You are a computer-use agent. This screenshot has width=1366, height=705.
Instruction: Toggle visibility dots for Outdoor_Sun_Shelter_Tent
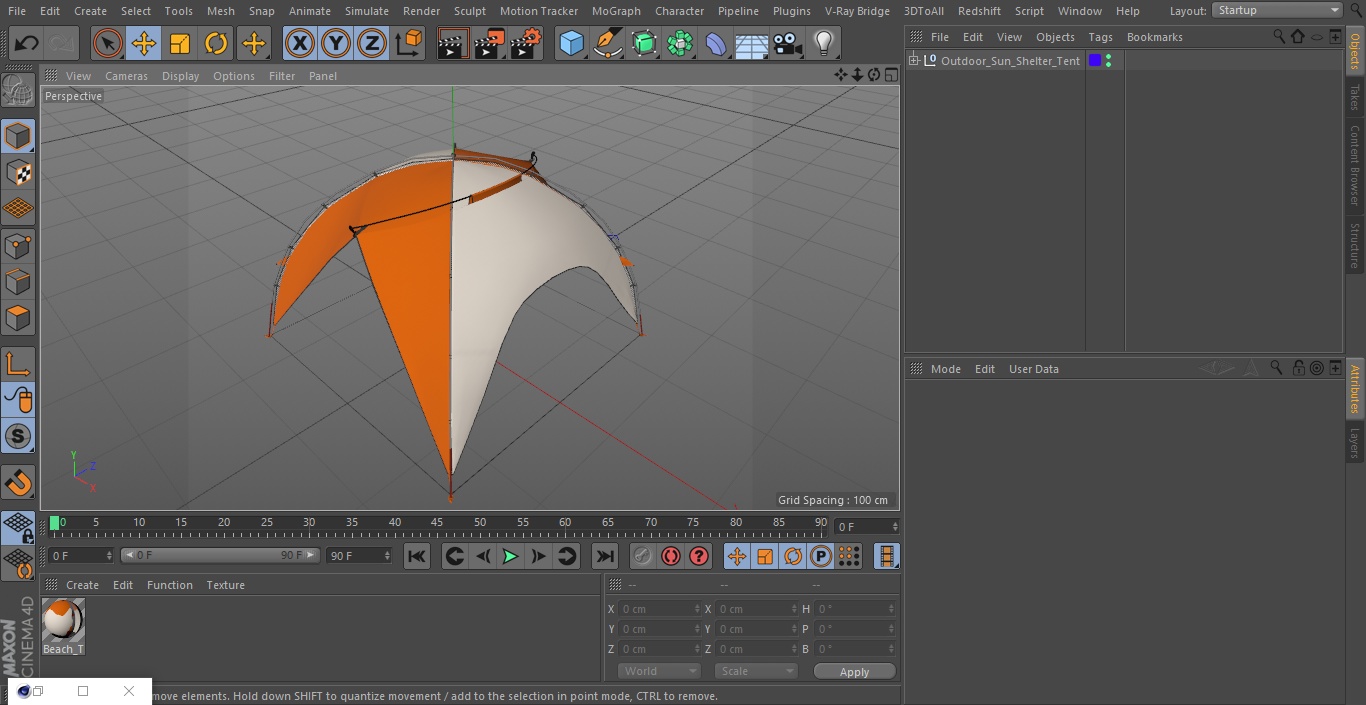(x=1108, y=61)
